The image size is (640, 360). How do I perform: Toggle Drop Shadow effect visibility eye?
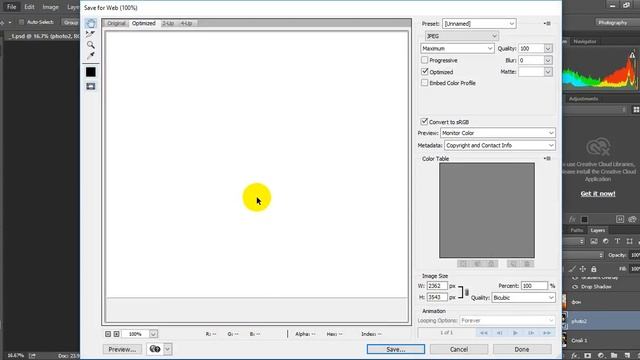pyautogui.click(x=575, y=287)
